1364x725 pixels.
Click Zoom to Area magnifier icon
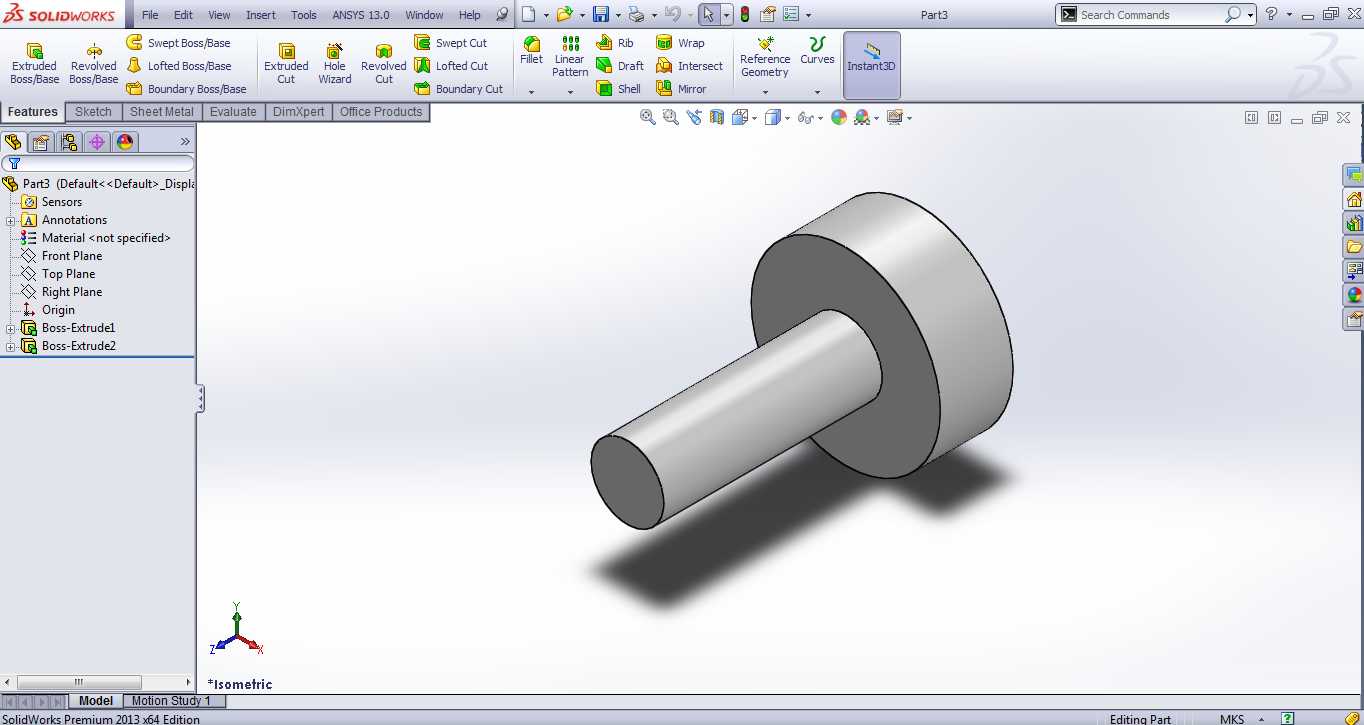670,117
